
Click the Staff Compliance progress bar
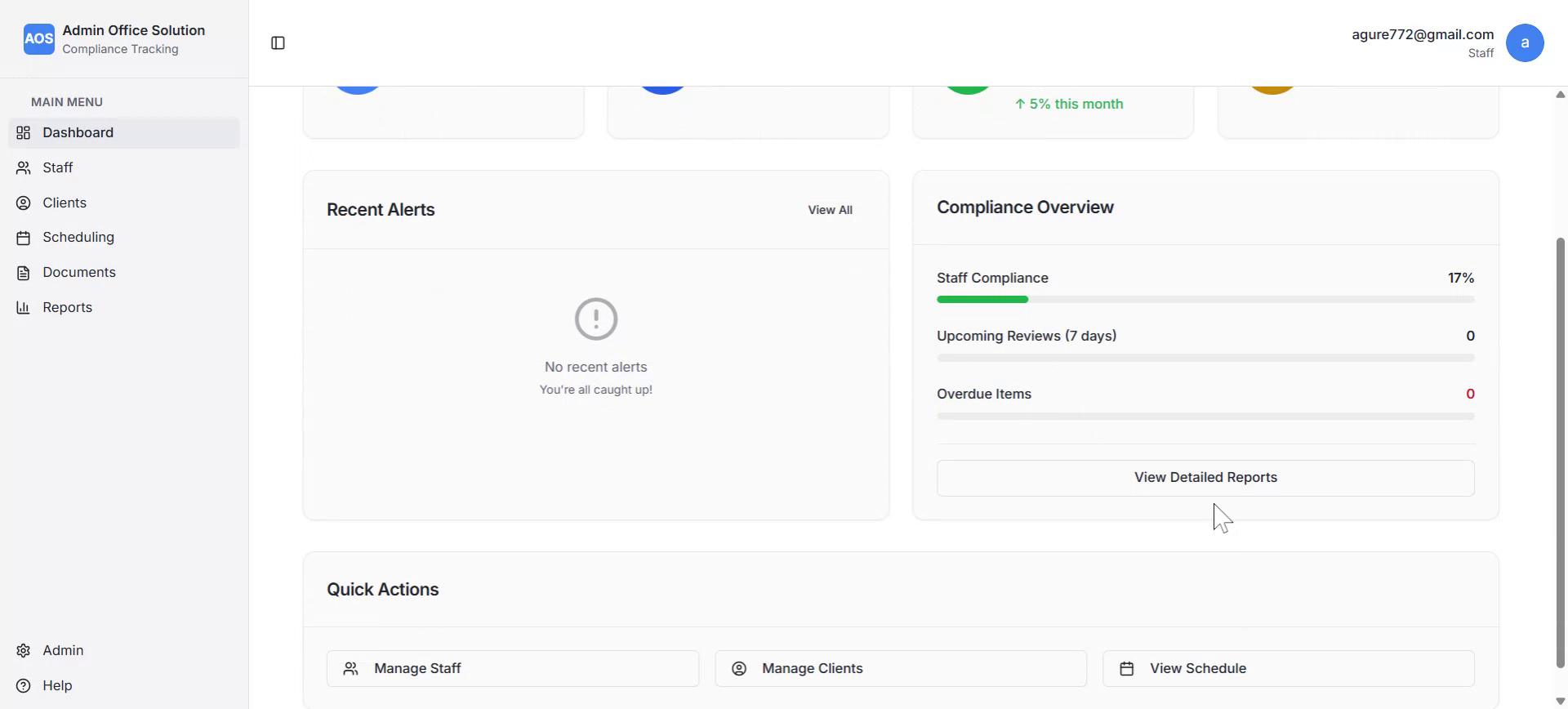tap(1205, 300)
